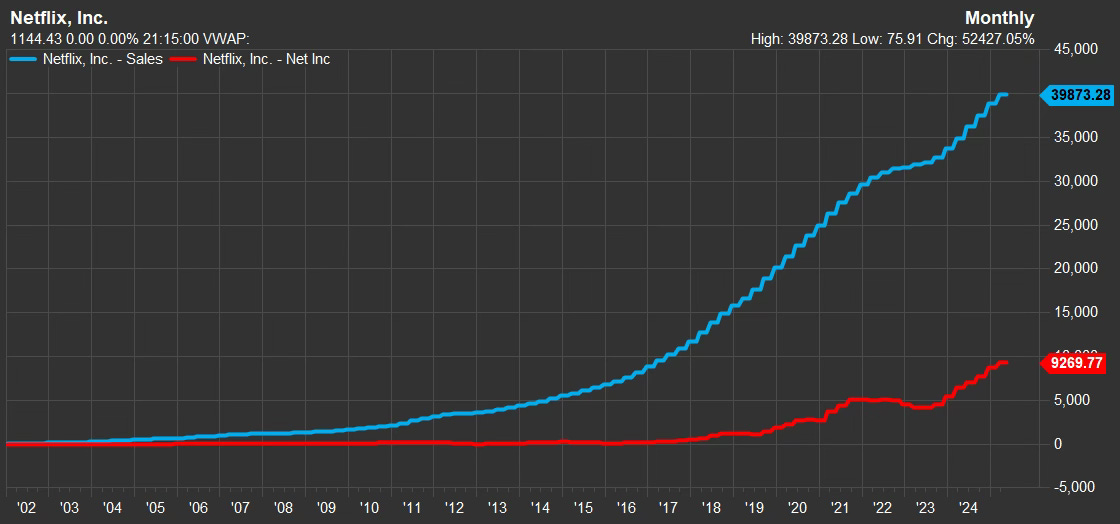Click the 35,000 y-axis label
This screenshot has width=1120, height=524.
pos(1076,138)
